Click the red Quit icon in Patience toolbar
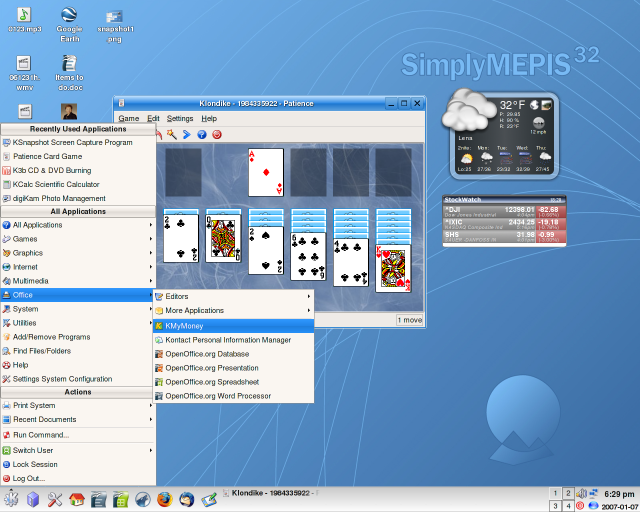The height and width of the screenshot is (512, 640). [217, 134]
